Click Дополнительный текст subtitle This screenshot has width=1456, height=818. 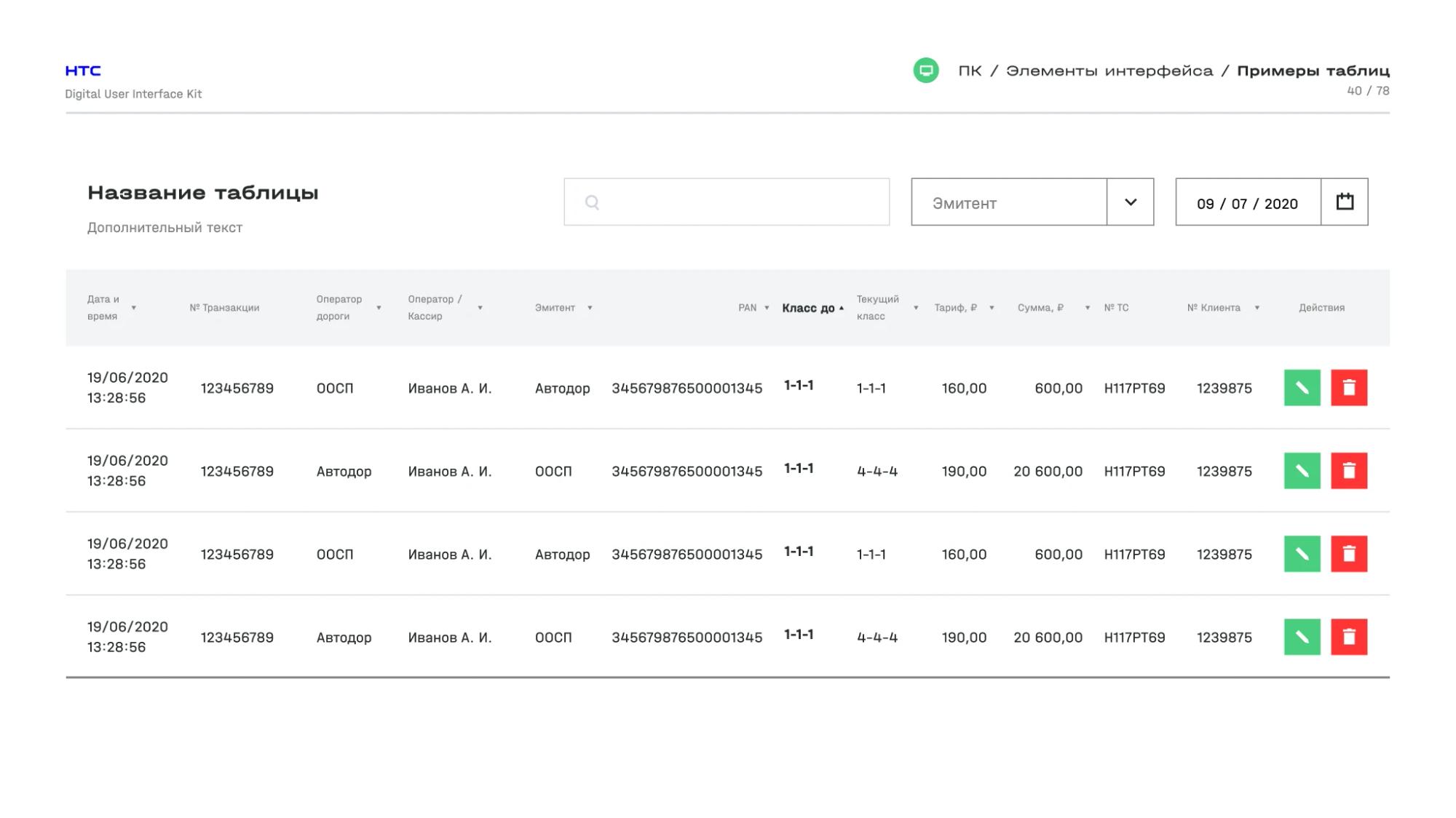pyautogui.click(x=165, y=228)
